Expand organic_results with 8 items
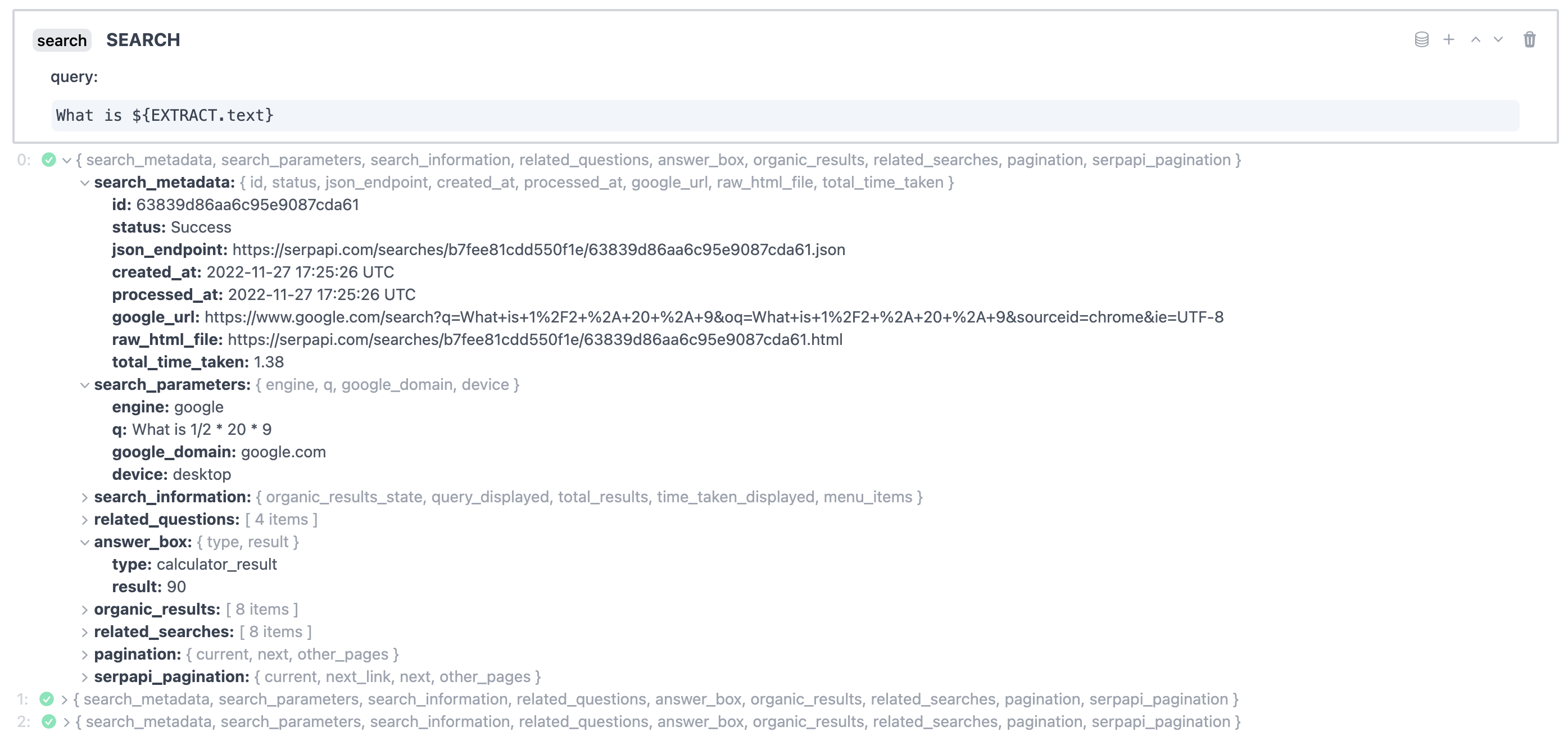The height and width of the screenshot is (736, 1568). pyautogui.click(x=85, y=610)
